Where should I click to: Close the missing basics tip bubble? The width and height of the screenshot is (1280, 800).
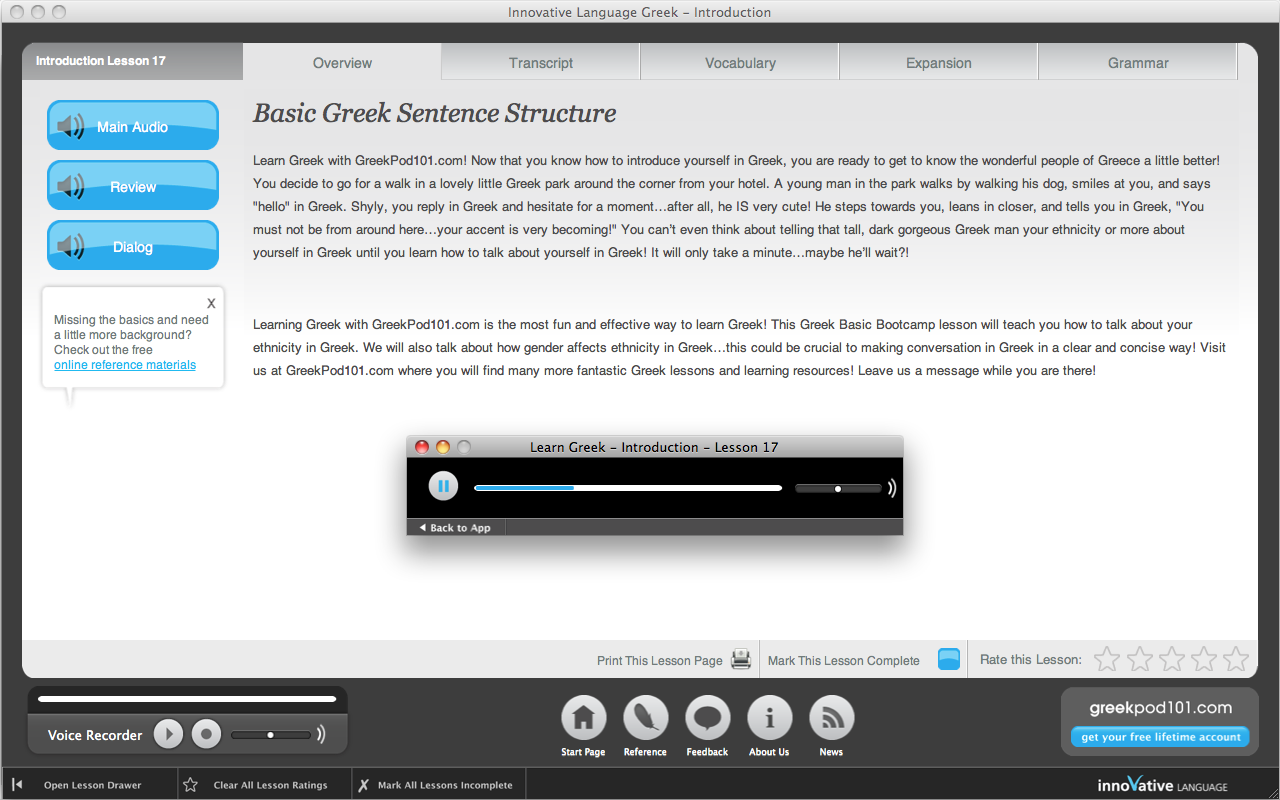pyautogui.click(x=211, y=303)
